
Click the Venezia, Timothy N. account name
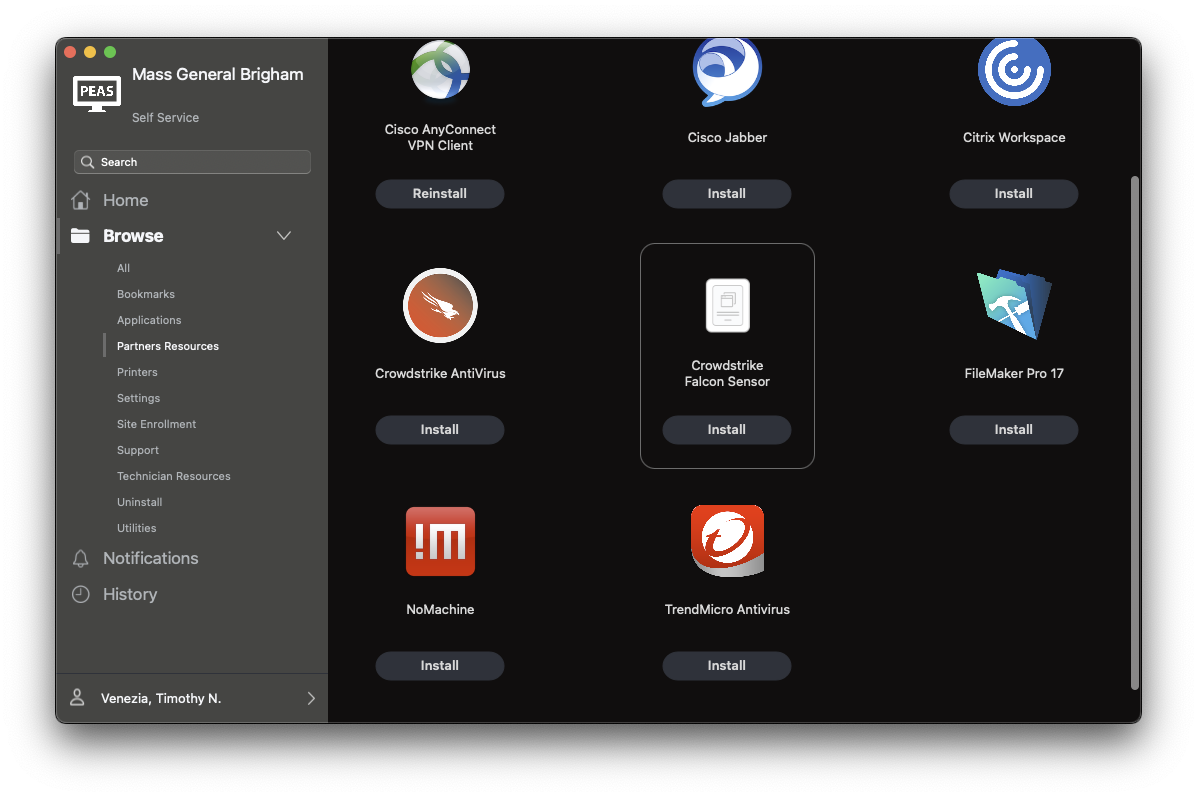[161, 699]
